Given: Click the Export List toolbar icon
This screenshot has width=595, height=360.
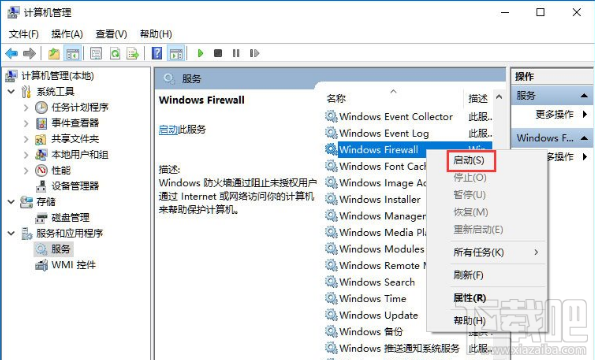Looking at the screenshot, I should point(133,53).
